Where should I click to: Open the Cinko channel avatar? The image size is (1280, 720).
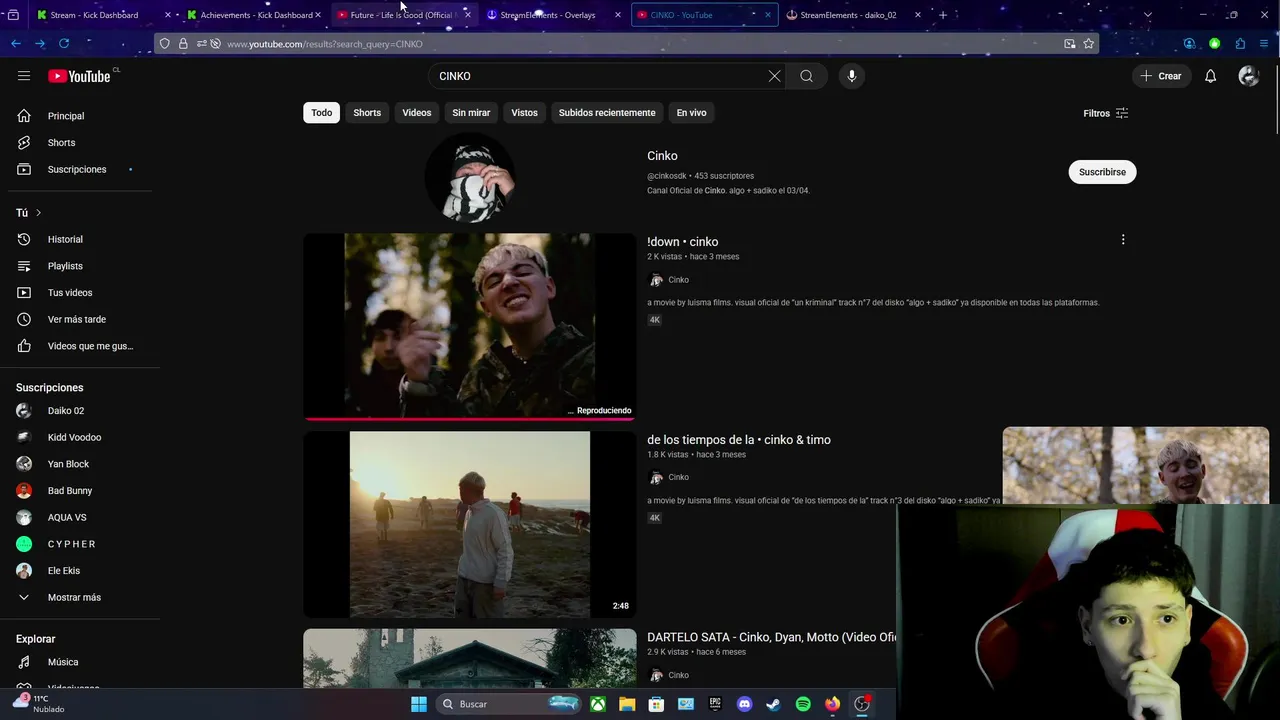pos(470,178)
